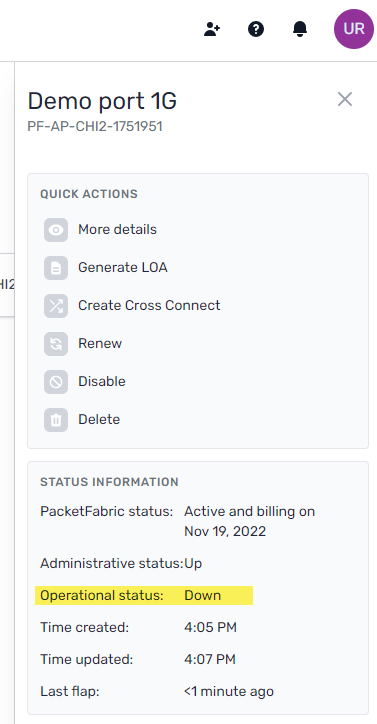
Task: Click the port ID PF-AP-CHI2-1751951
Action: [95, 127]
